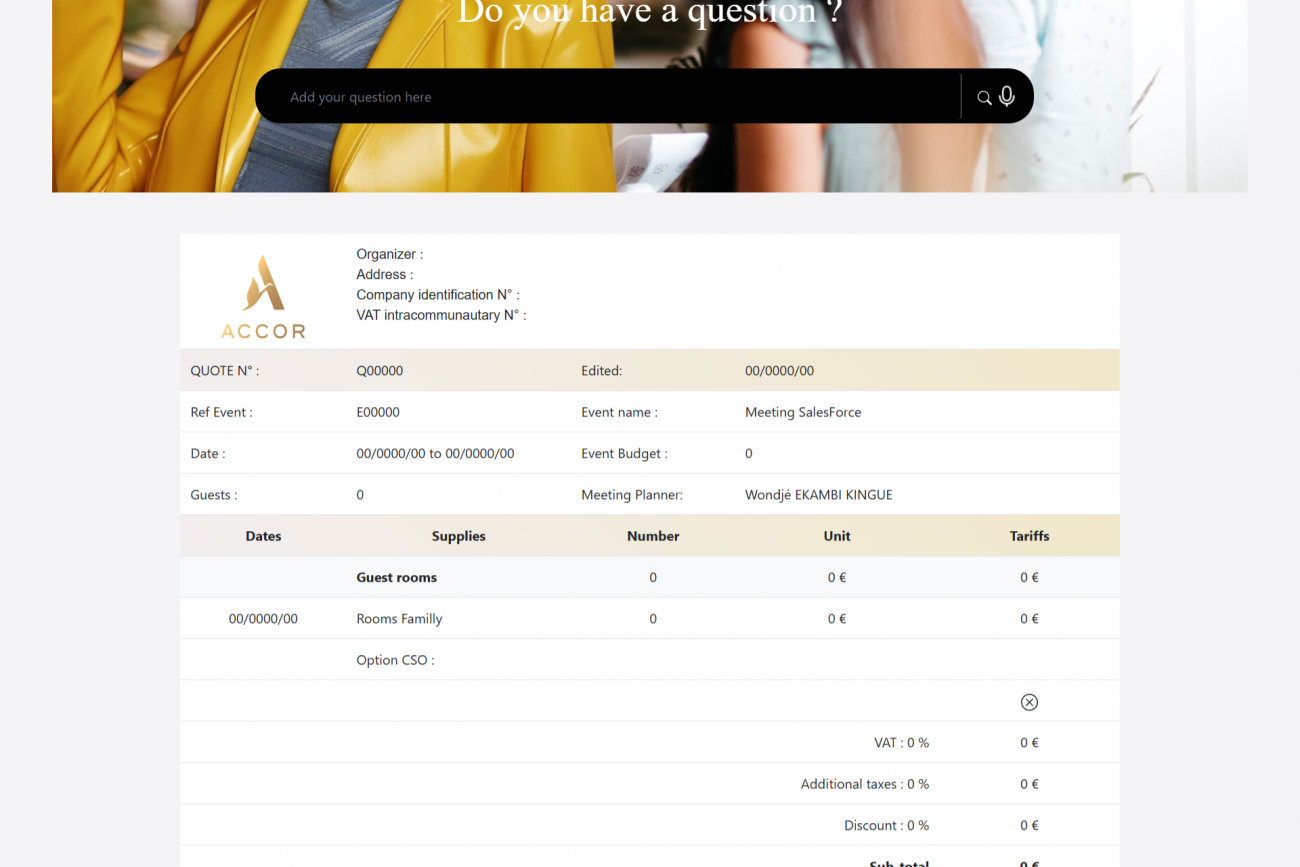Click meeting planner Wondjé EKAMBI KINGUE
The image size is (1300, 867).
(818, 495)
